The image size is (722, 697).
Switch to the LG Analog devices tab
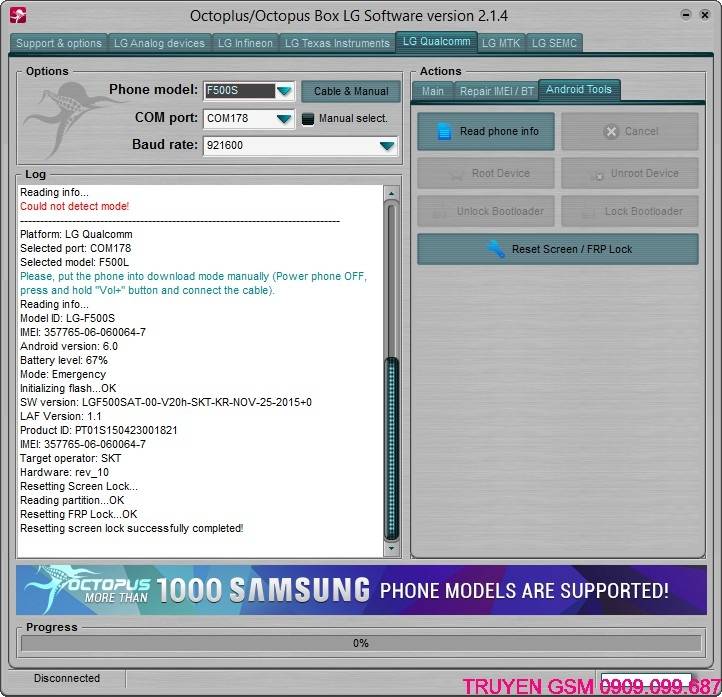pyautogui.click(x=159, y=43)
